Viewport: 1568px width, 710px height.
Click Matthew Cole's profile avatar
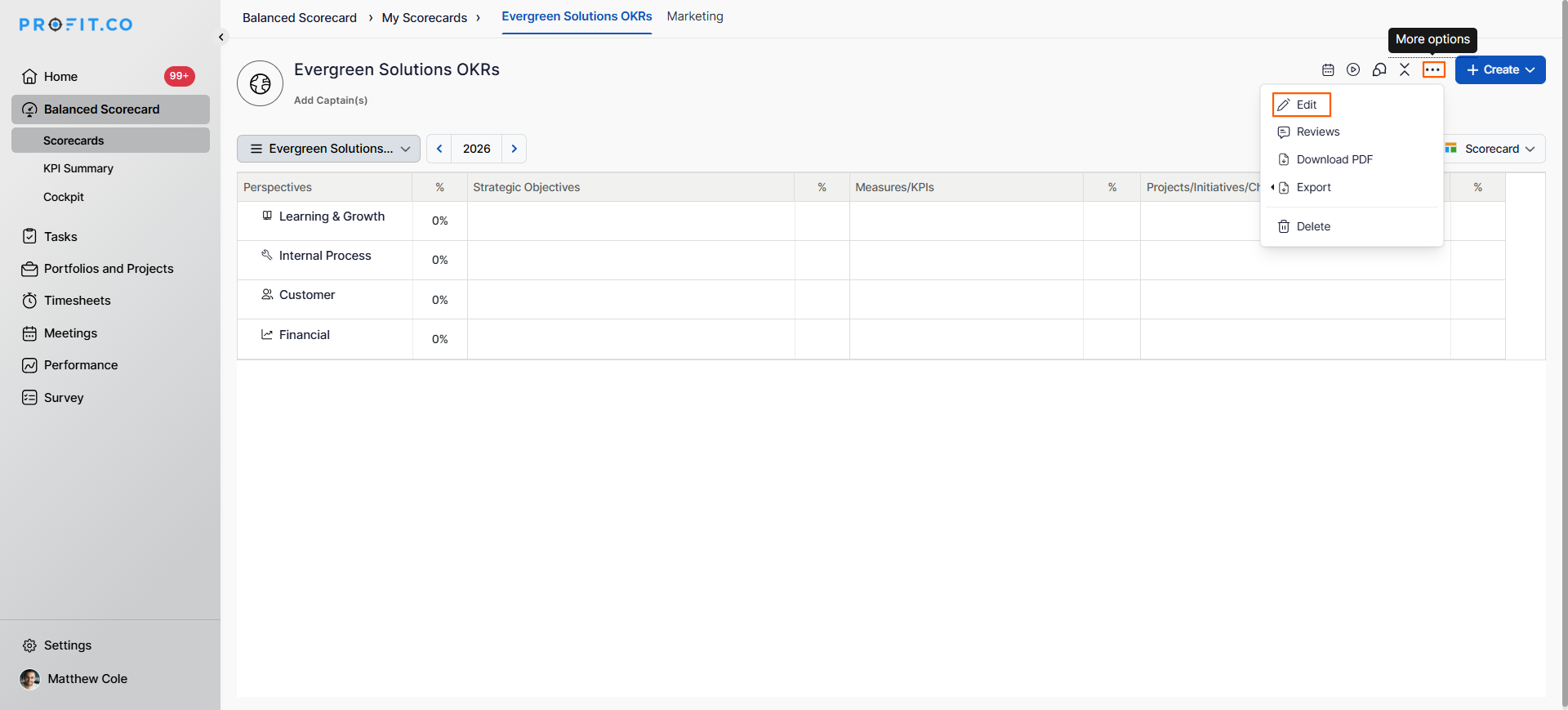click(x=29, y=679)
